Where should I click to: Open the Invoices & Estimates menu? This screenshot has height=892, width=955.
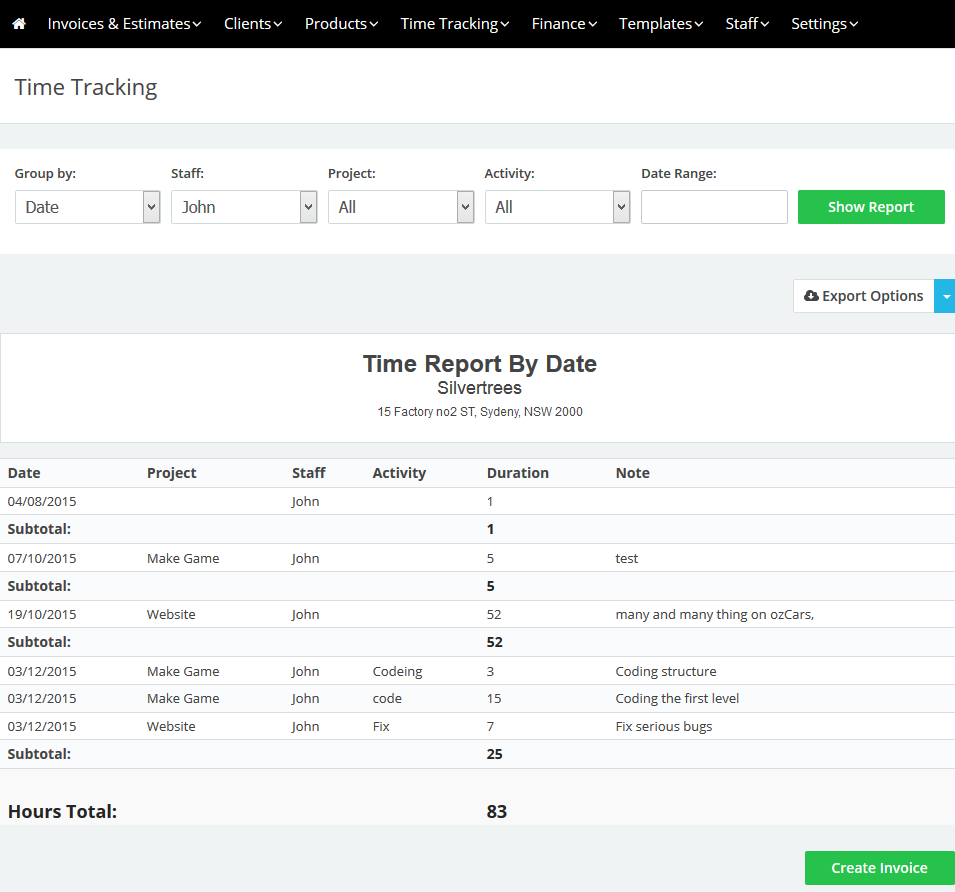[124, 24]
